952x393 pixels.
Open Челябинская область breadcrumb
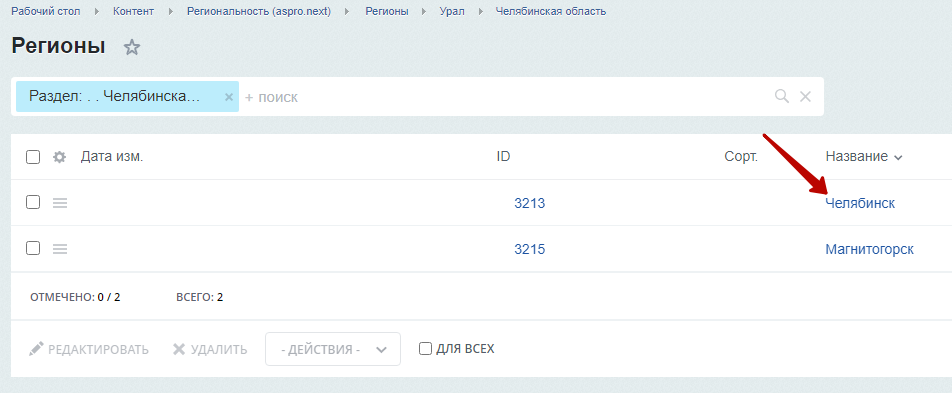551,11
